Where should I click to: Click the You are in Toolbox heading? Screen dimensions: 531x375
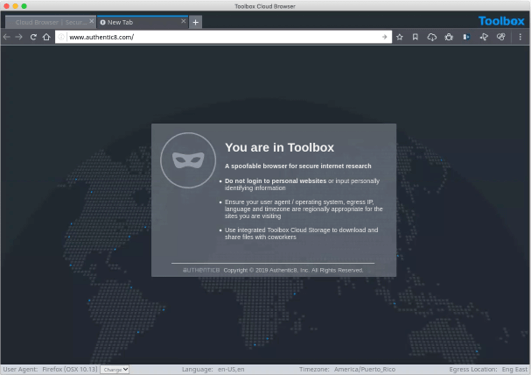[279, 147]
